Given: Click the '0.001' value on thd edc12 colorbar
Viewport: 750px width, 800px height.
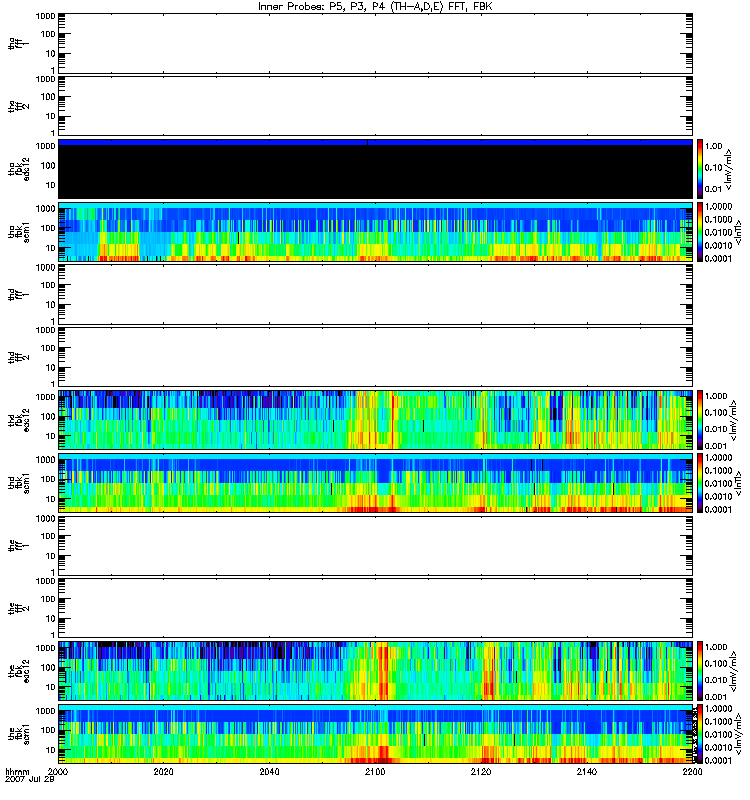Looking at the screenshot, I should coord(716,446).
